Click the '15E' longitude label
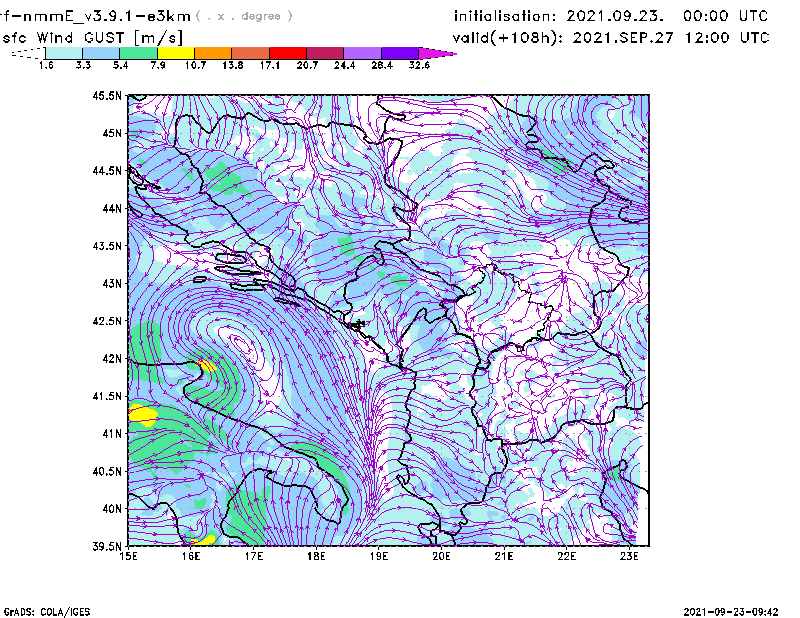This screenshot has height=618, width=800. (128, 556)
